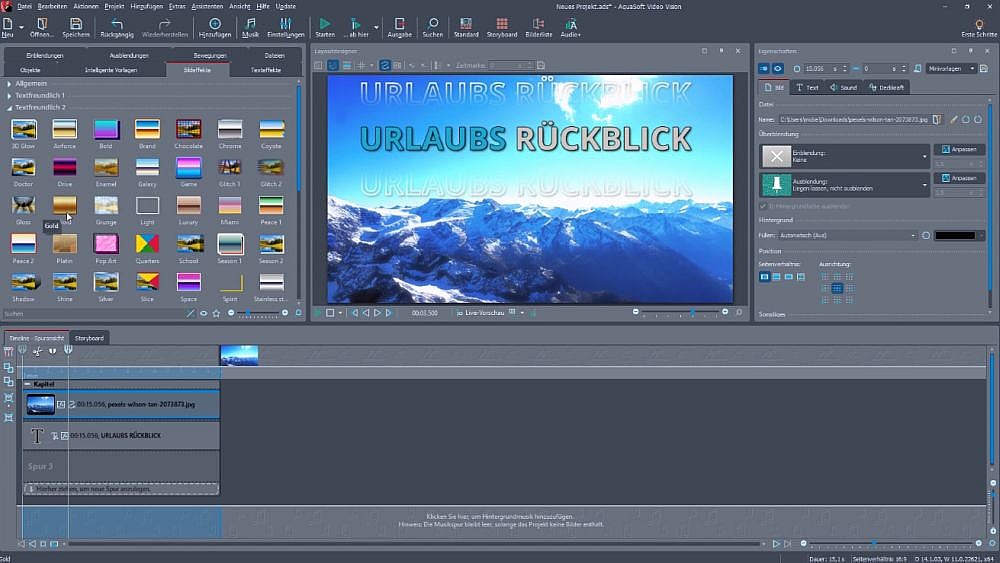Toggle the eye visibility icon in Eigenschaften
Image resolution: width=1000 pixels, height=563 pixels.
pos(778,69)
